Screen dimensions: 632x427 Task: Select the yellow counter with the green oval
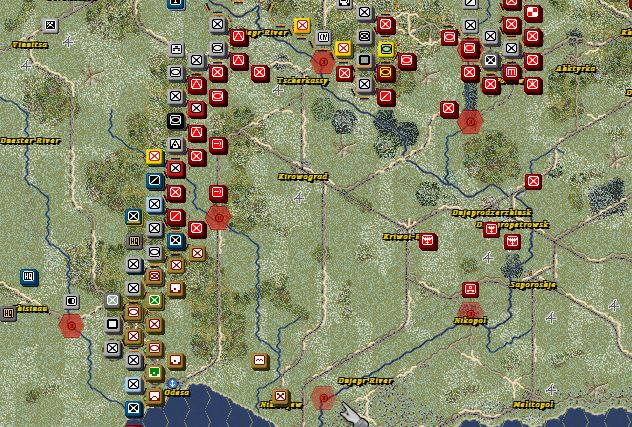click(386, 49)
